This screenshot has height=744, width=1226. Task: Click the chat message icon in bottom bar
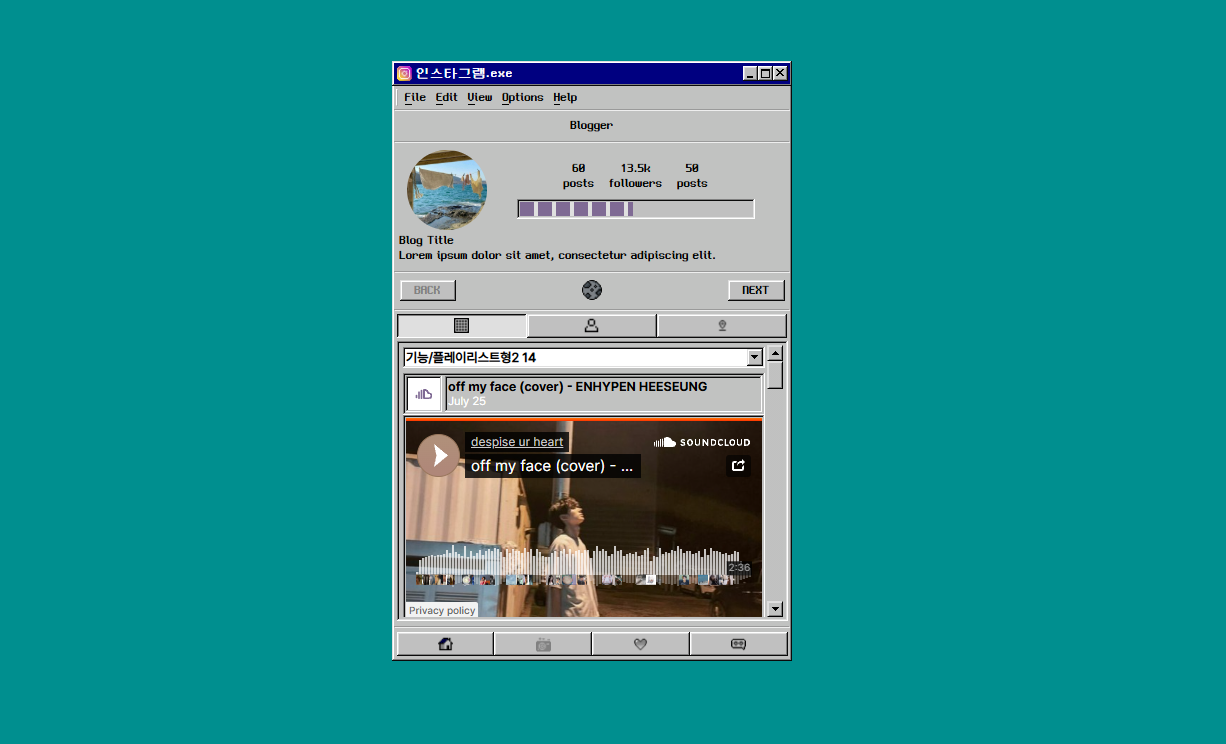(x=739, y=644)
